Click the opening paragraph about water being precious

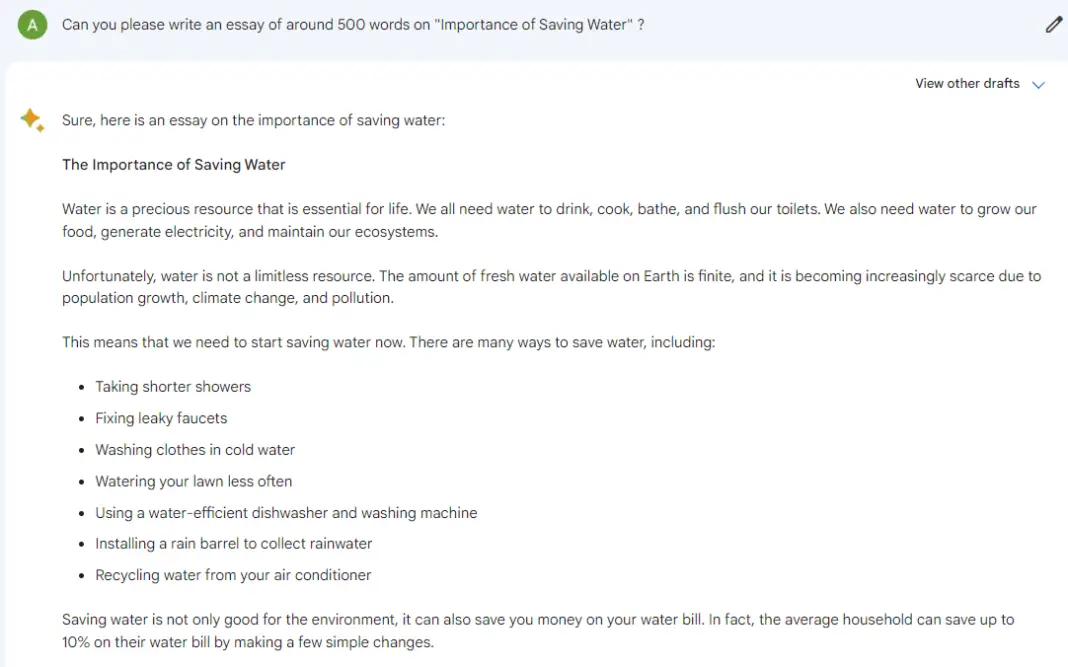pos(550,220)
